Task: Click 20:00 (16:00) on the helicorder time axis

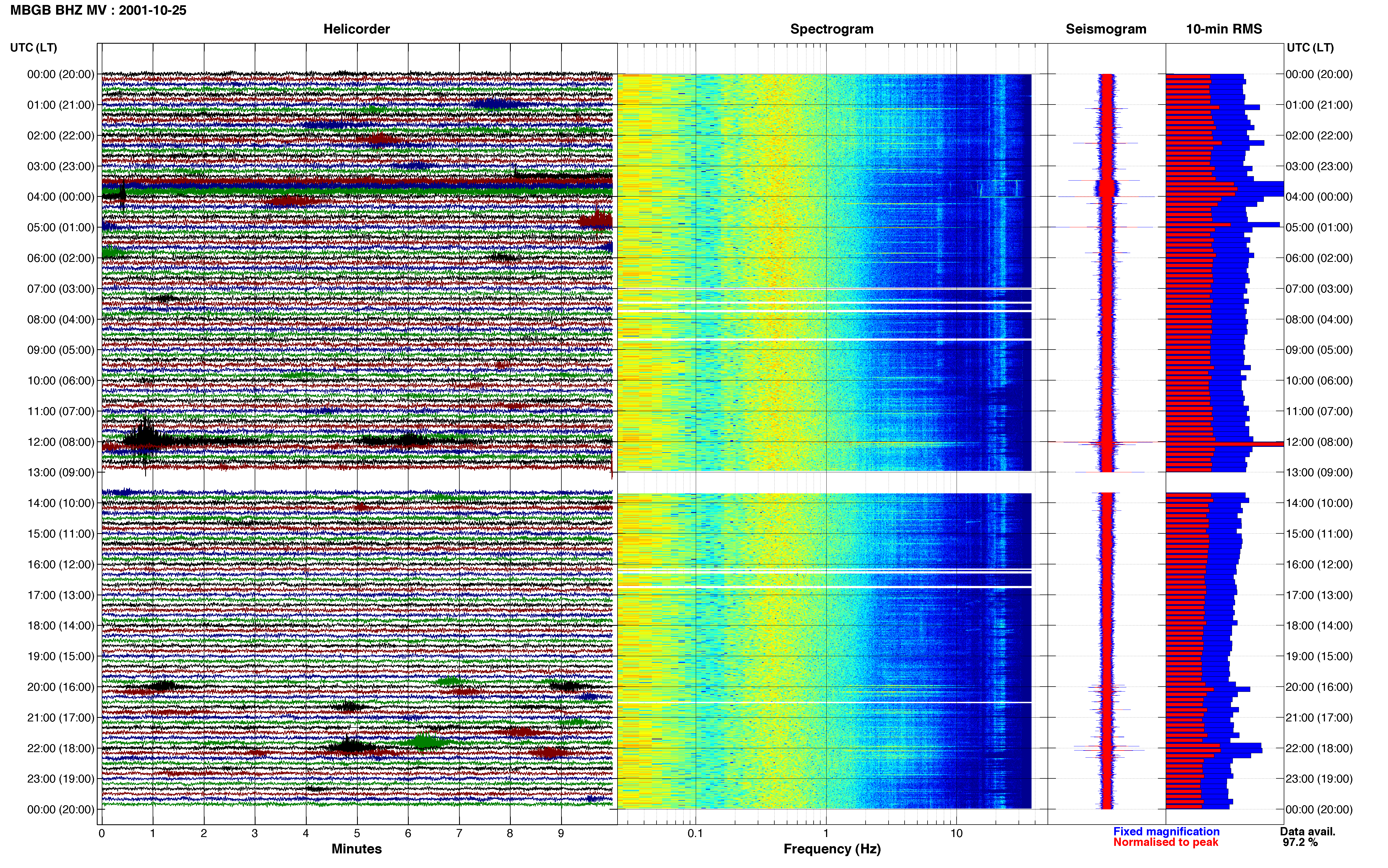Action: [61, 687]
